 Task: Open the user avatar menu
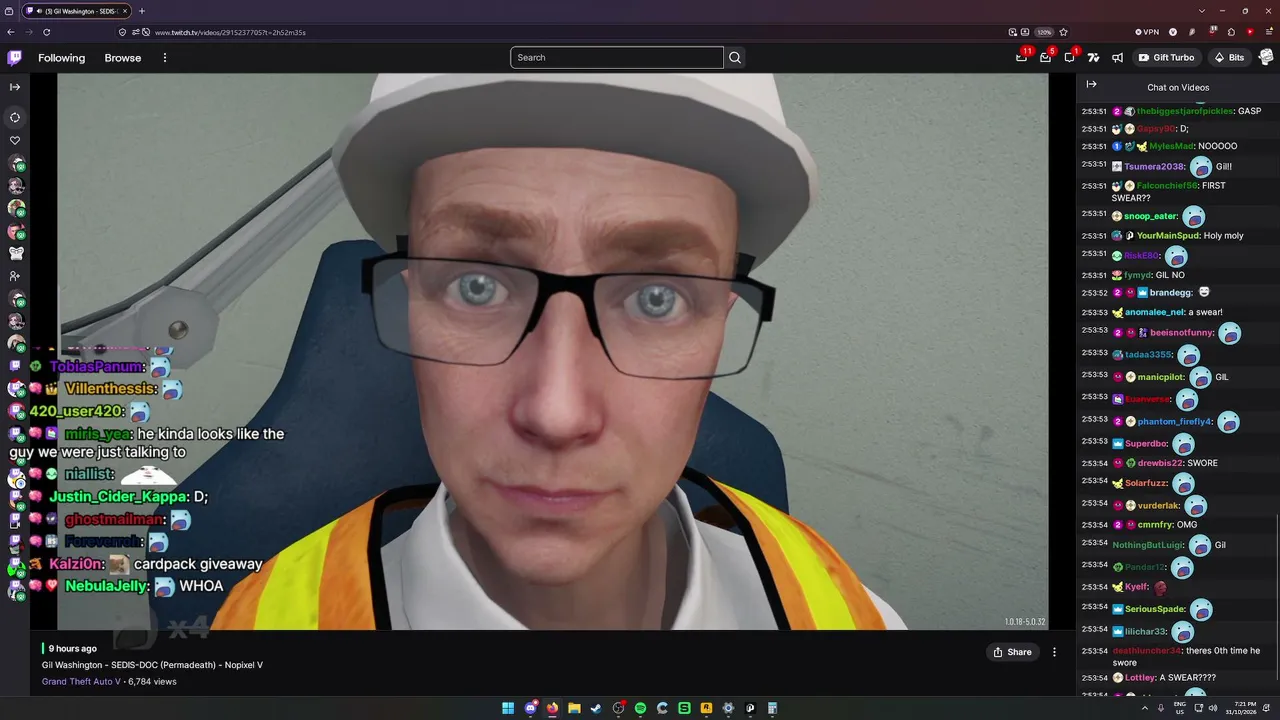(1266, 58)
